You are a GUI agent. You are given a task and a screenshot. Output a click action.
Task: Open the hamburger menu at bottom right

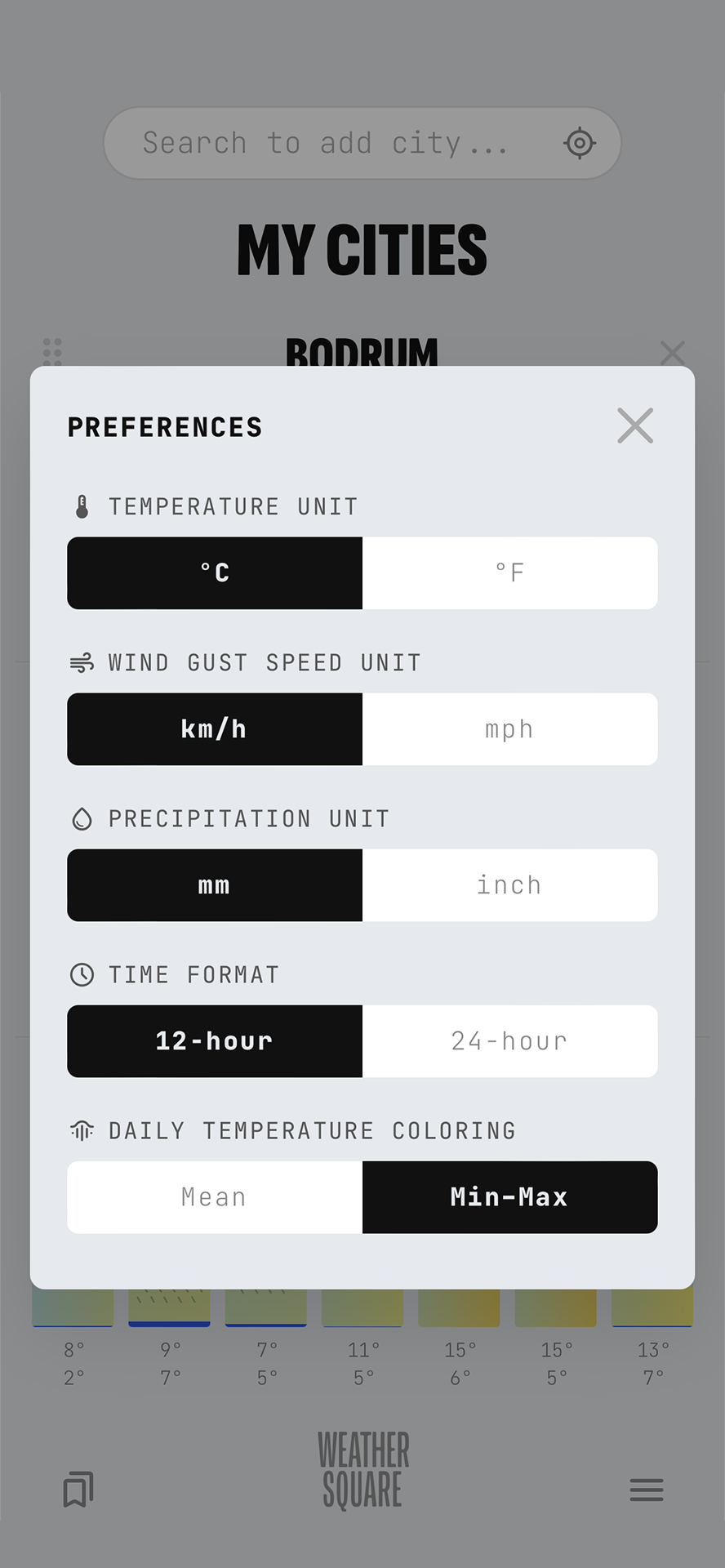[647, 1490]
